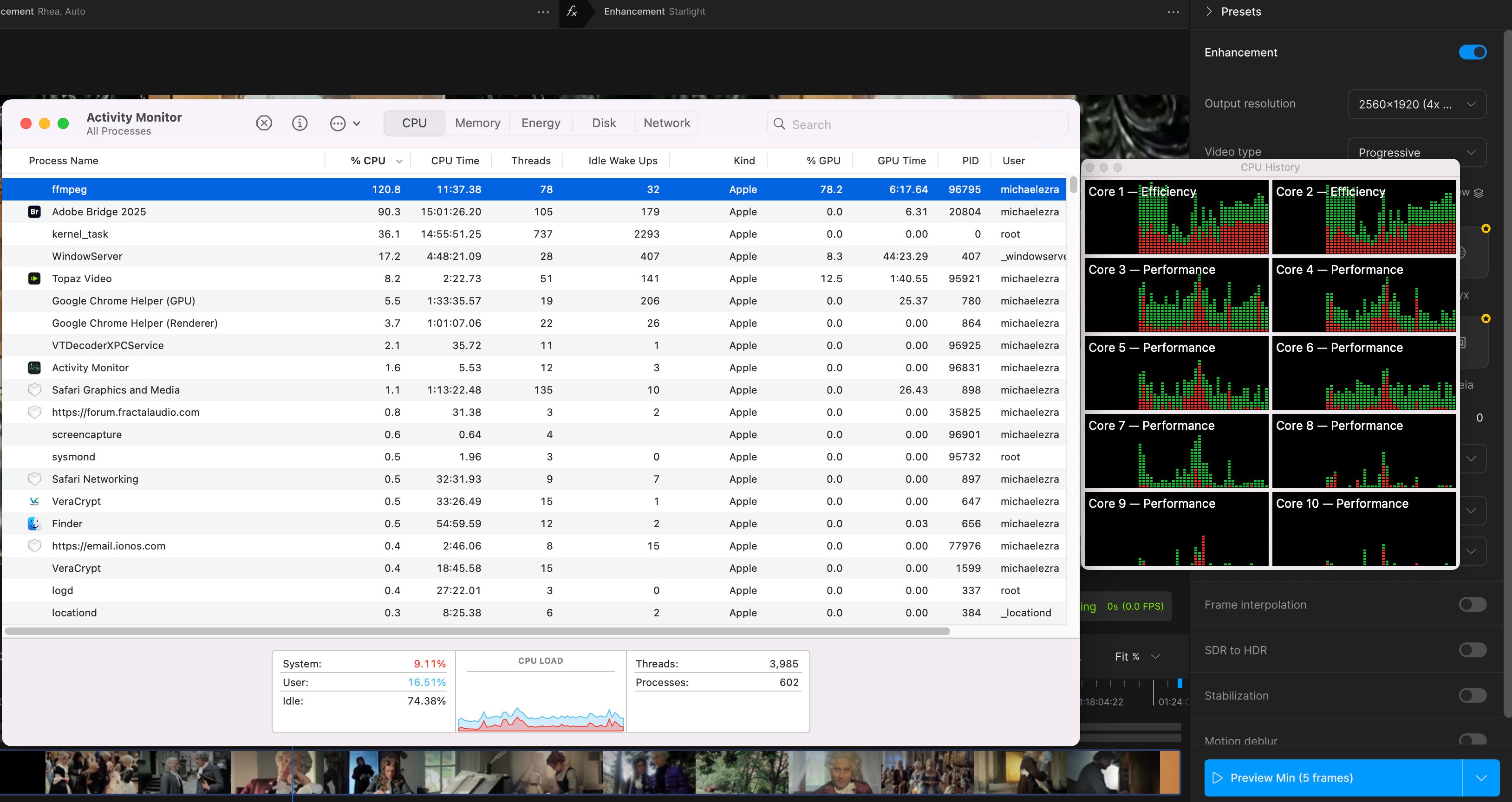Click the stop process X icon
Image resolution: width=1512 pixels, height=802 pixels.
pyautogui.click(x=264, y=123)
